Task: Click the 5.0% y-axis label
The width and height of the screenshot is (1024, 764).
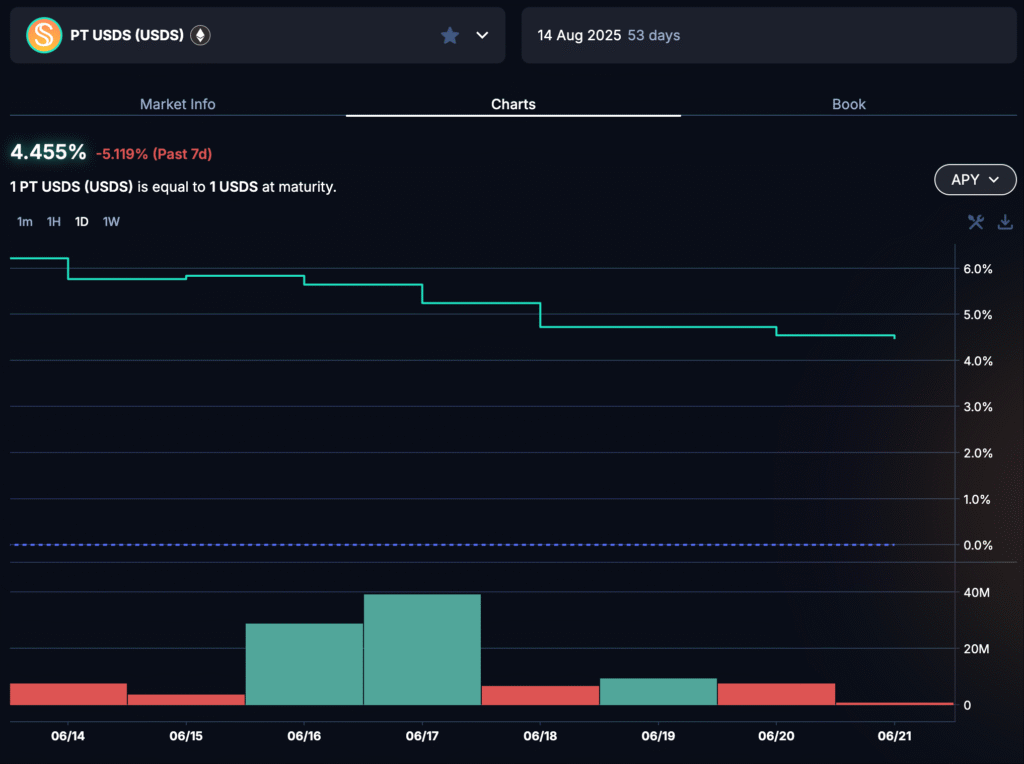Action: point(978,315)
